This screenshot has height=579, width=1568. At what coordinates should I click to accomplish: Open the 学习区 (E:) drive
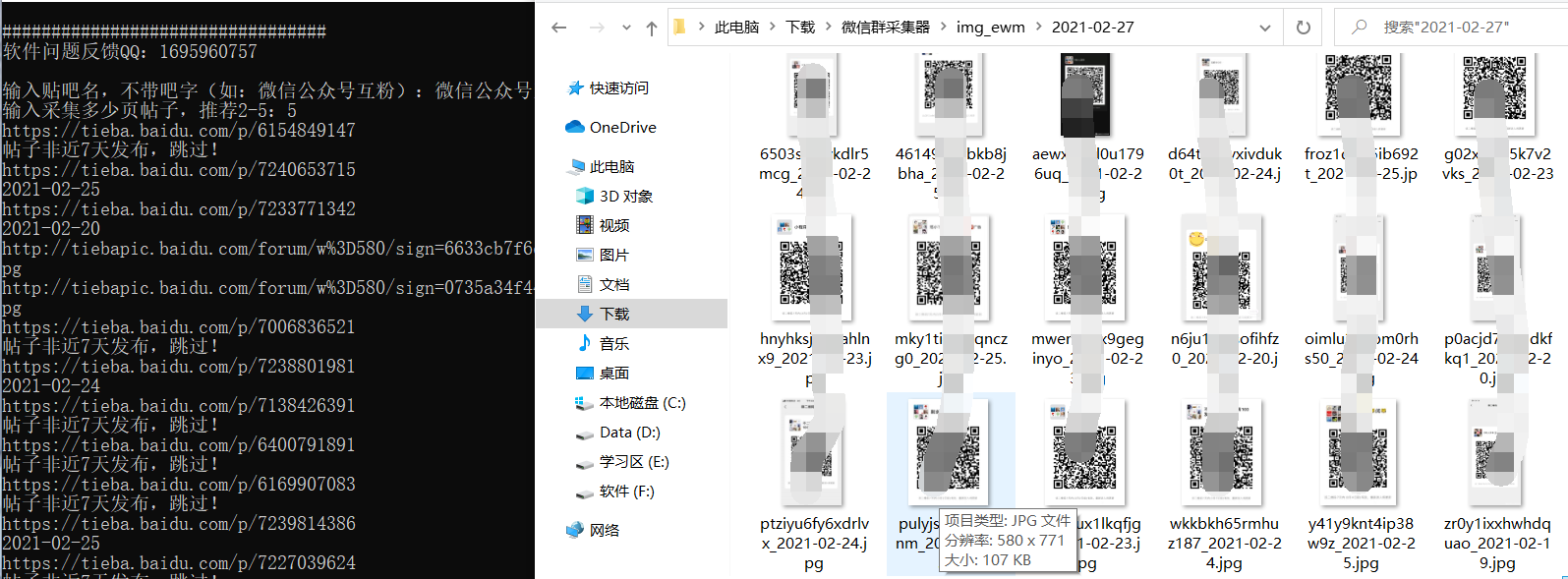(x=621, y=462)
